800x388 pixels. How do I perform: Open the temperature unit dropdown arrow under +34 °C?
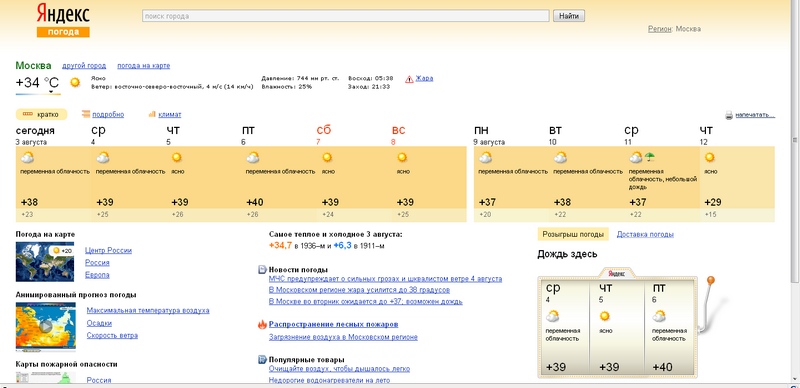click(52, 92)
